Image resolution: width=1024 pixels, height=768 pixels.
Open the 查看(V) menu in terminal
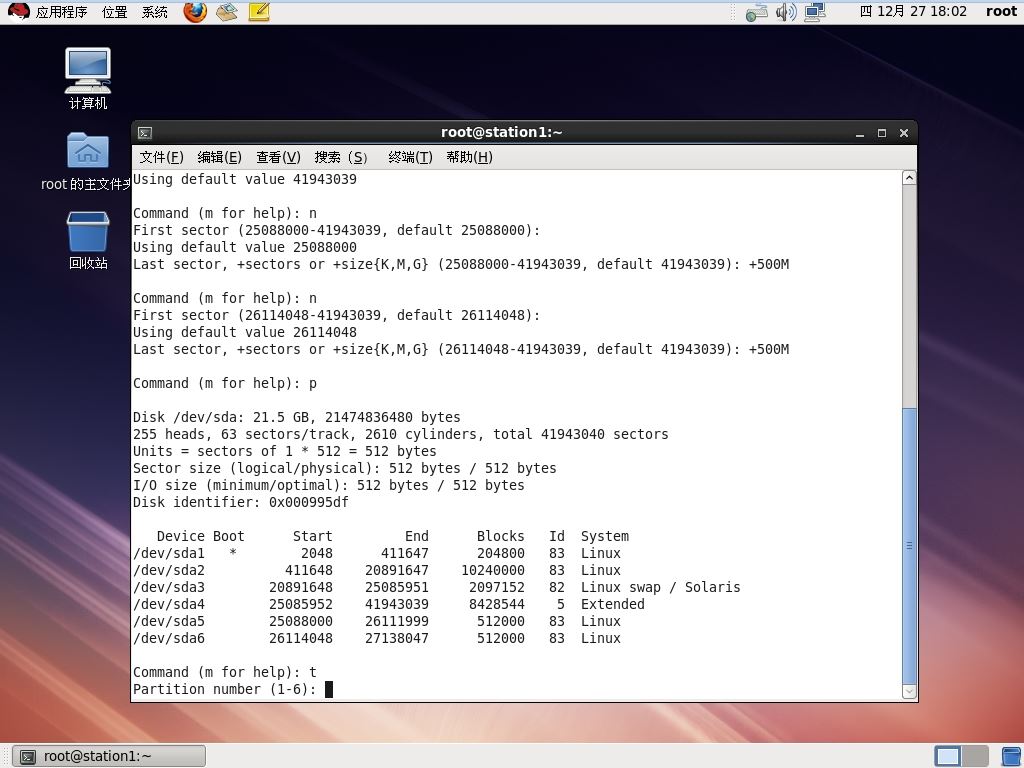click(278, 157)
